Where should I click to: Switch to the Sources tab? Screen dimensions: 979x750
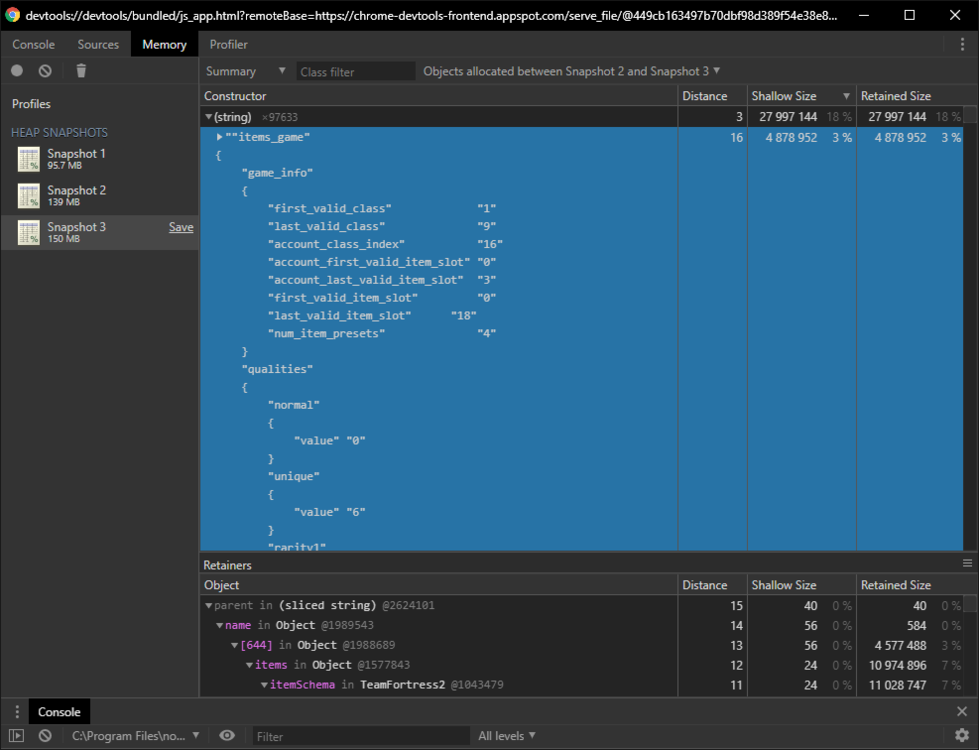coord(98,44)
